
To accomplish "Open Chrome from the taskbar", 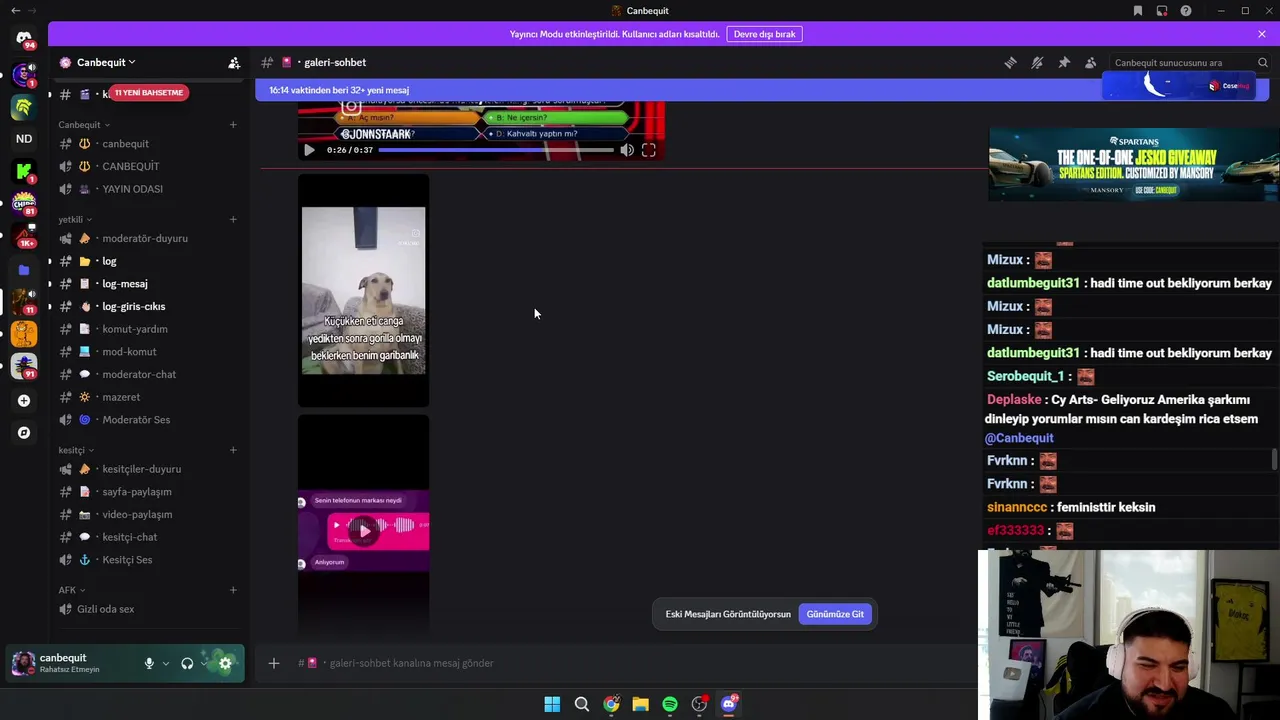I will [611, 704].
